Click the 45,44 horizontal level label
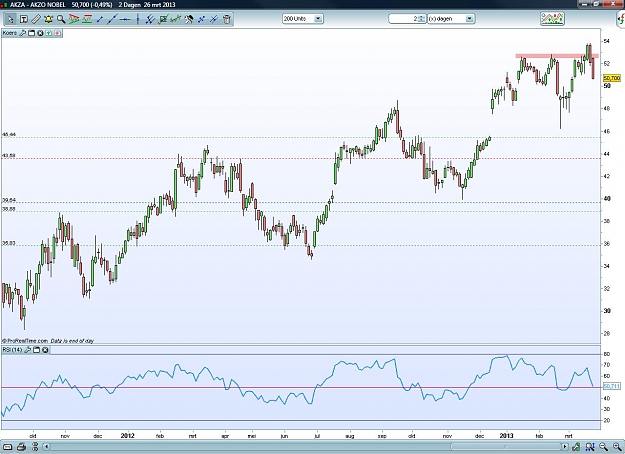This screenshot has width=625, height=454. coord(9,135)
